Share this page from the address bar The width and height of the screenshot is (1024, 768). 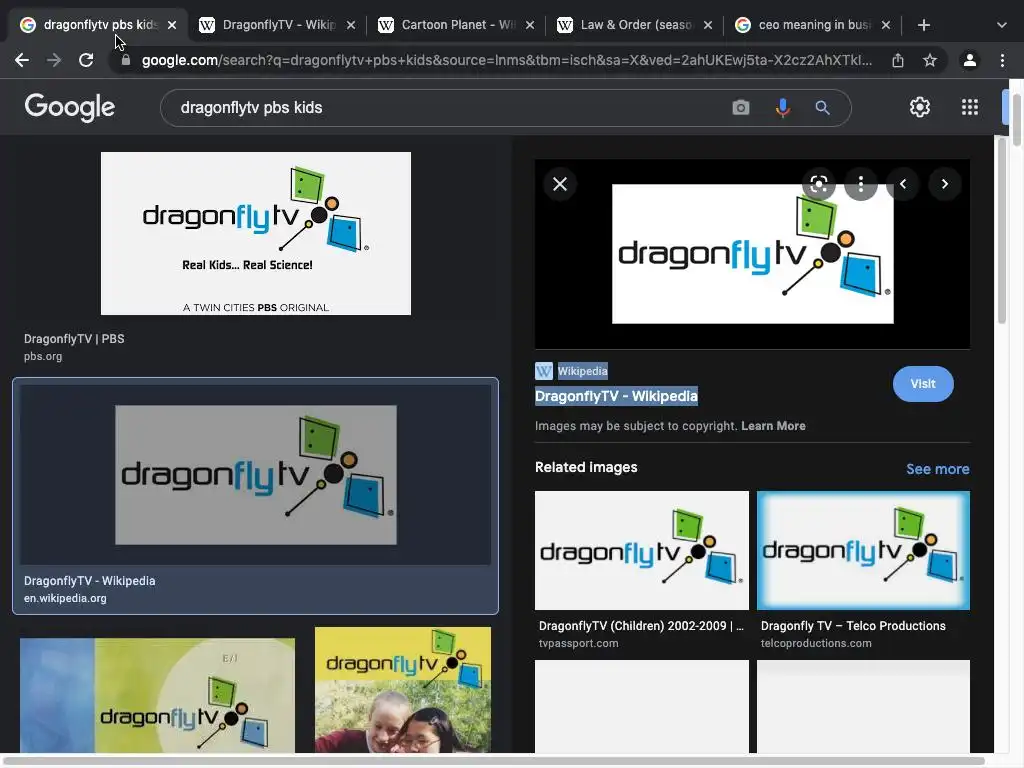pyautogui.click(x=898, y=60)
